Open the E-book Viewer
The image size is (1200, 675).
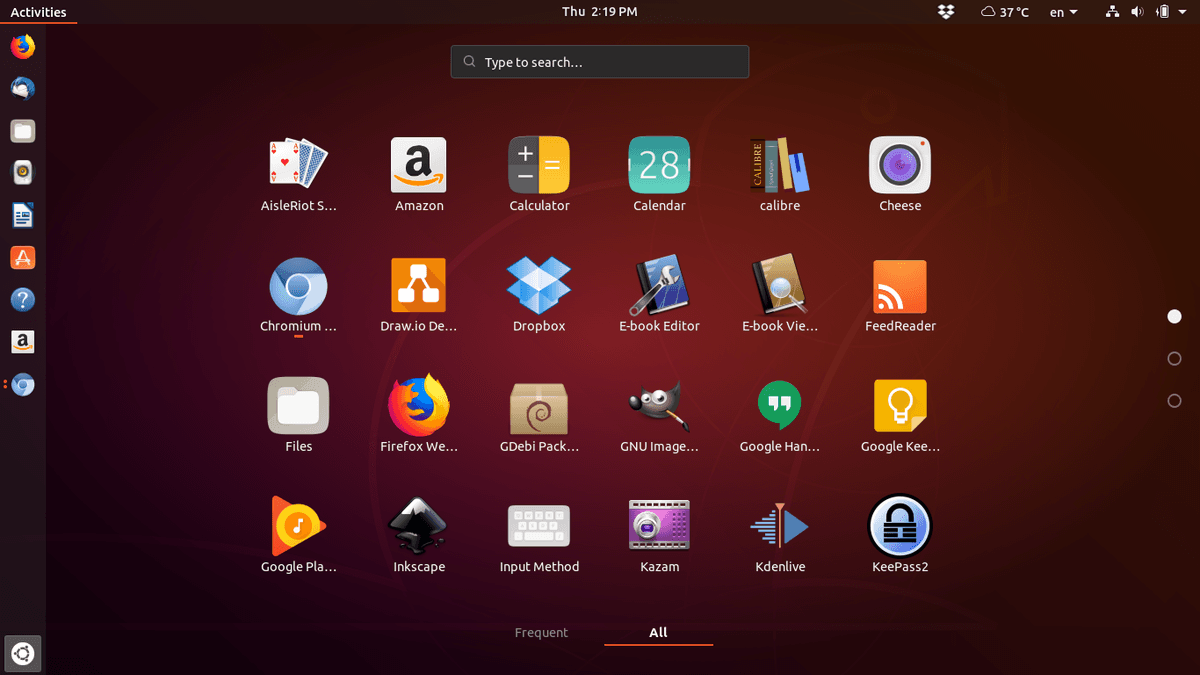pos(779,286)
